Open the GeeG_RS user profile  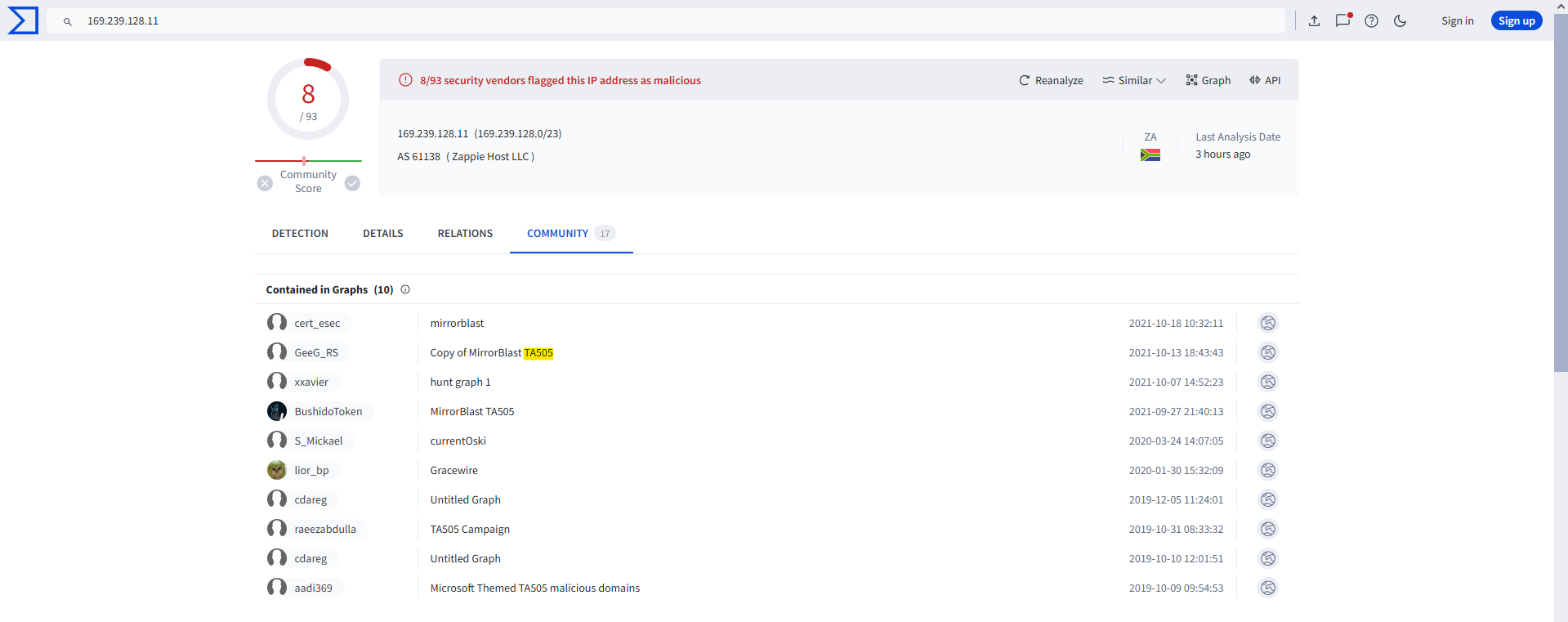307,352
